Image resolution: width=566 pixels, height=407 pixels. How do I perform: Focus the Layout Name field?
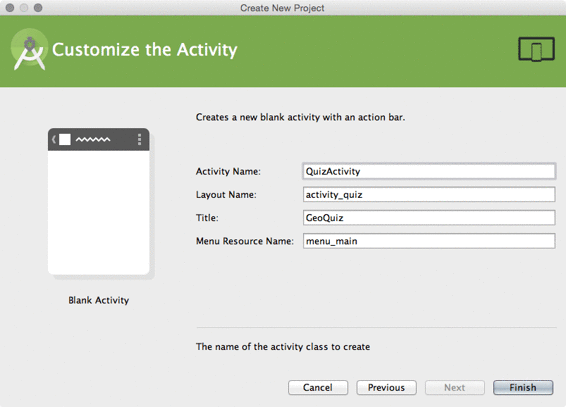tap(429, 194)
